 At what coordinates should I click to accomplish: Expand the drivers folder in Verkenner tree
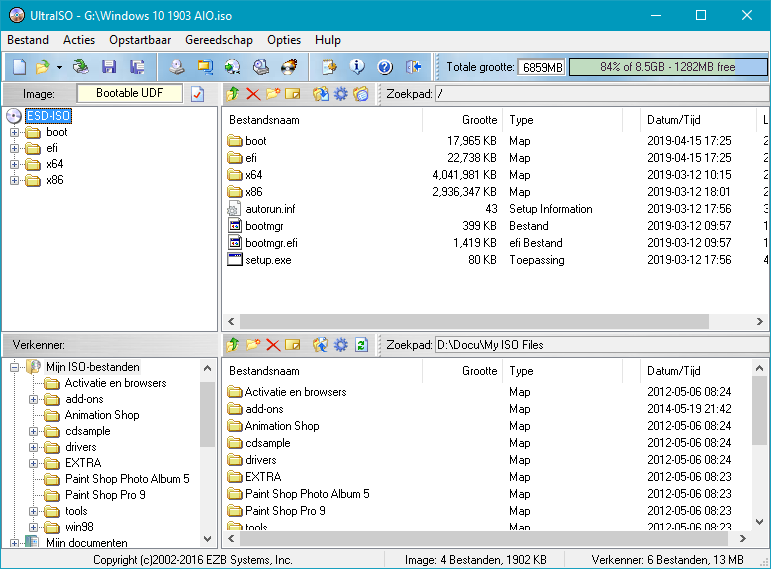coord(33,447)
